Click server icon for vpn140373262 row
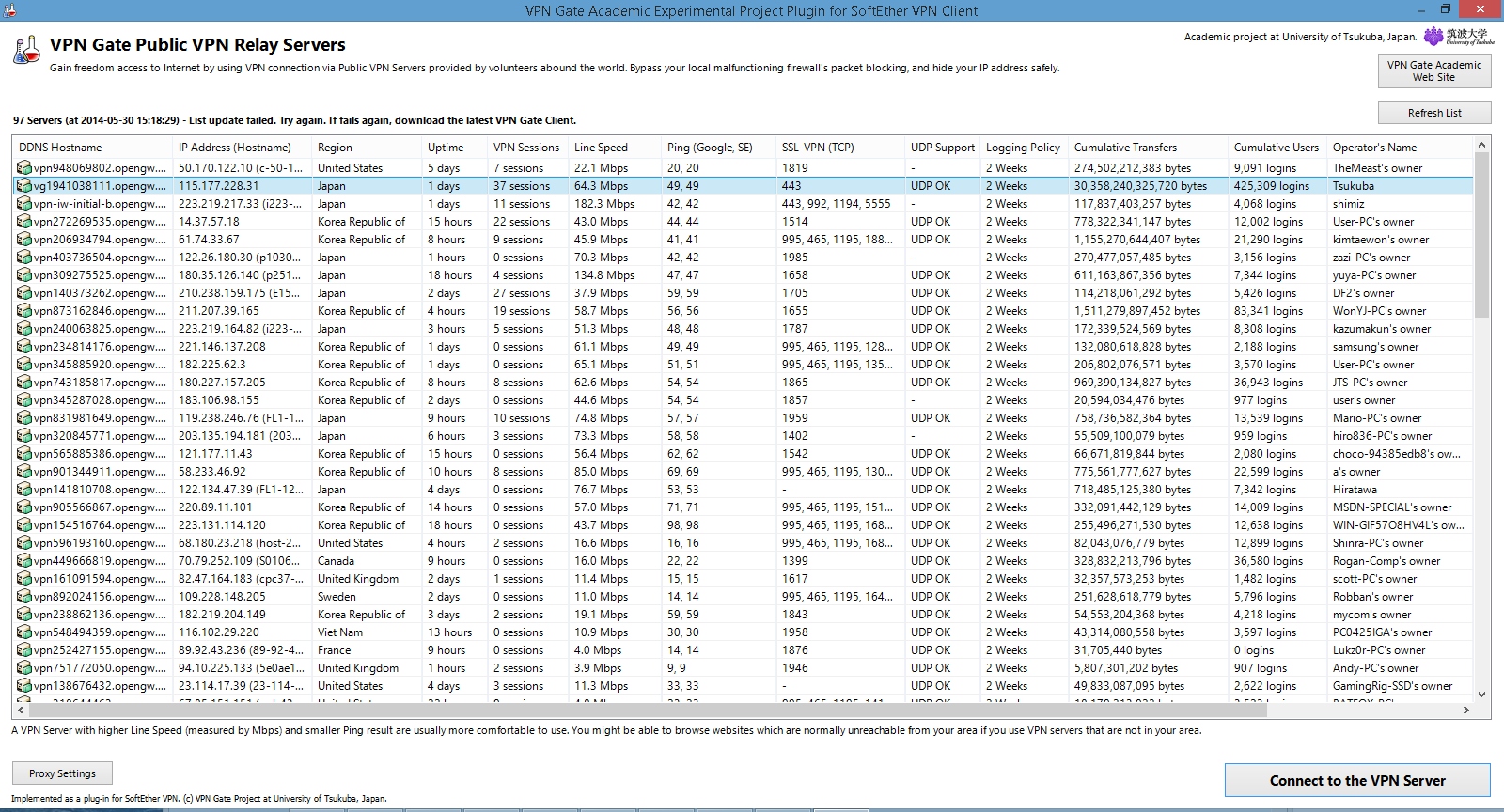Image resolution: width=1504 pixels, height=812 pixels. pyautogui.click(x=24, y=293)
